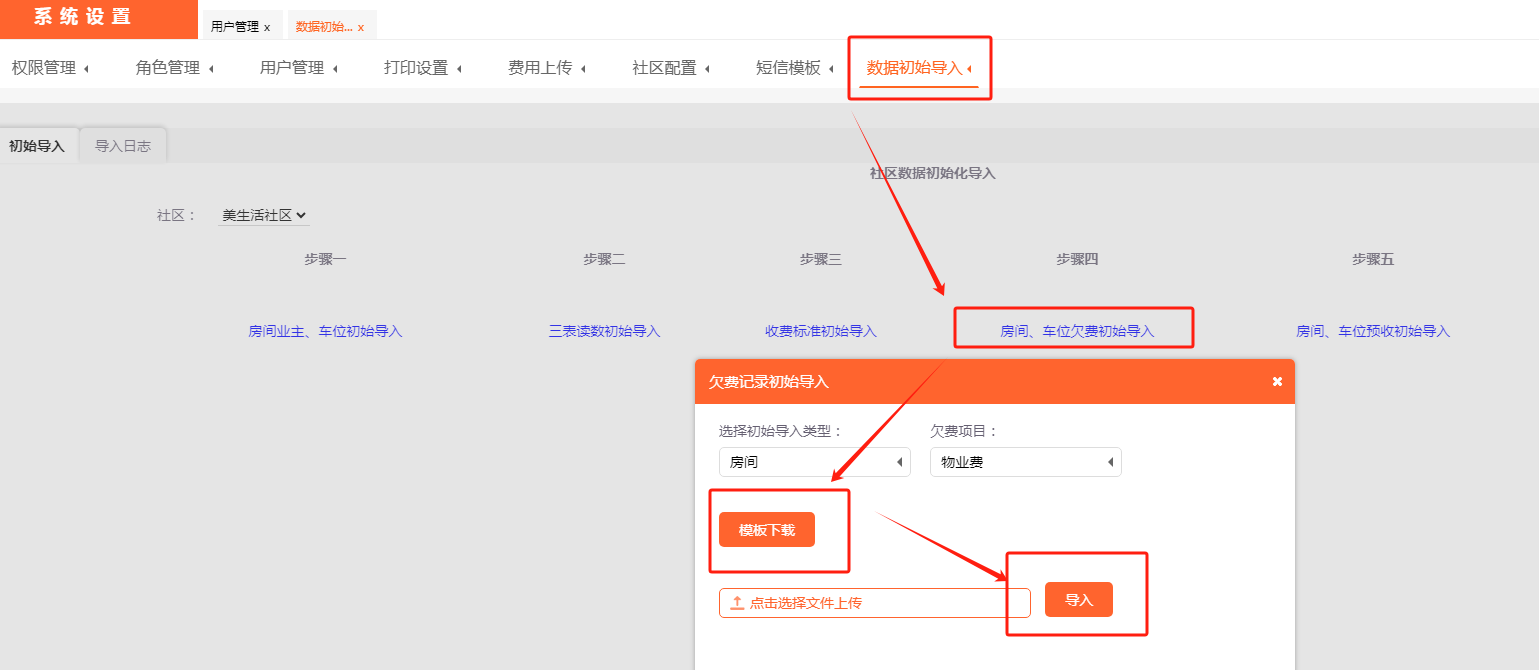Image resolution: width=1539 pixels, height=670 pixels.
Task: Click upload icon in file select field
Action: tap(737, 603)
